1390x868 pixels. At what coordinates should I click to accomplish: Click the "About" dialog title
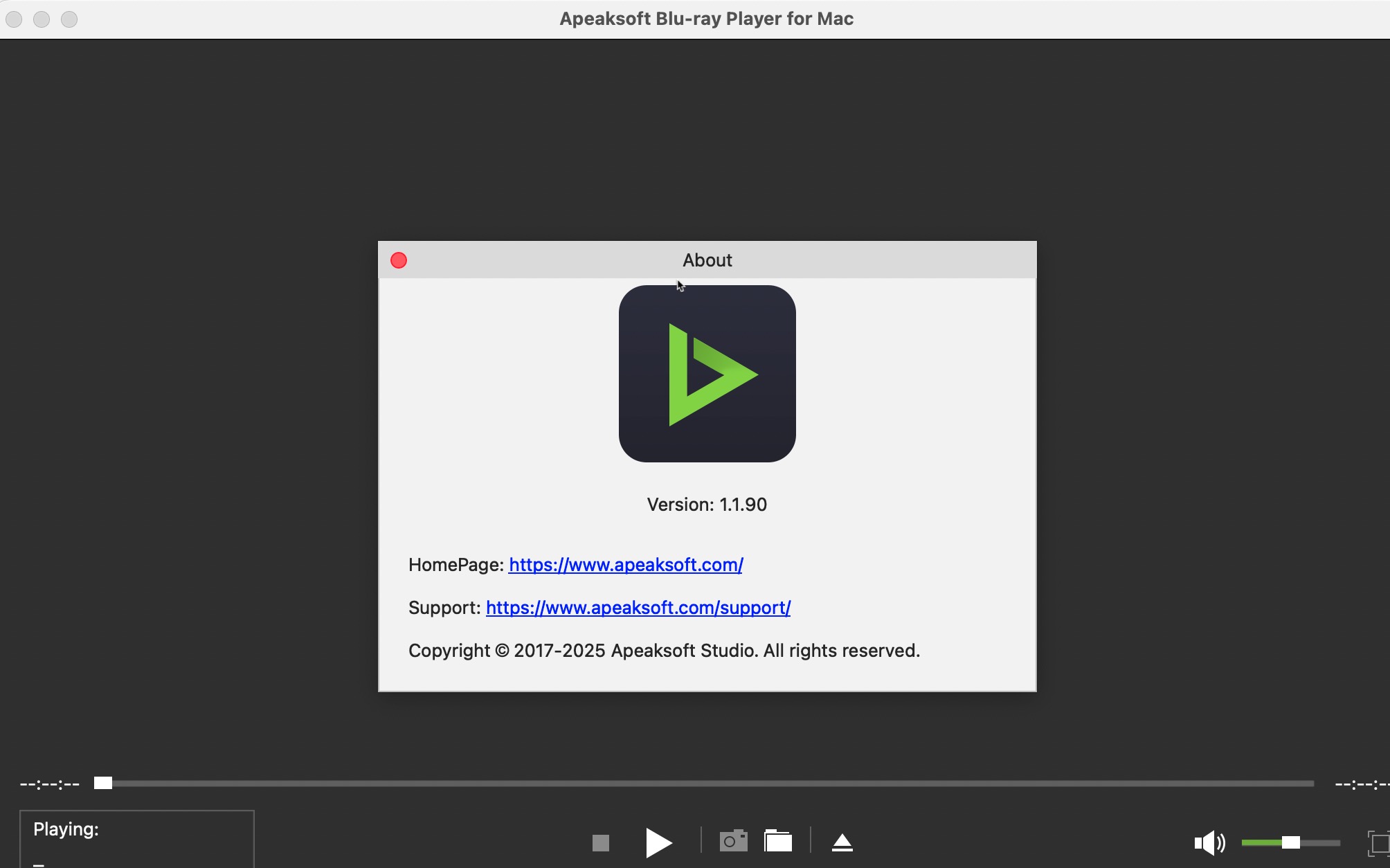(707, 260)
